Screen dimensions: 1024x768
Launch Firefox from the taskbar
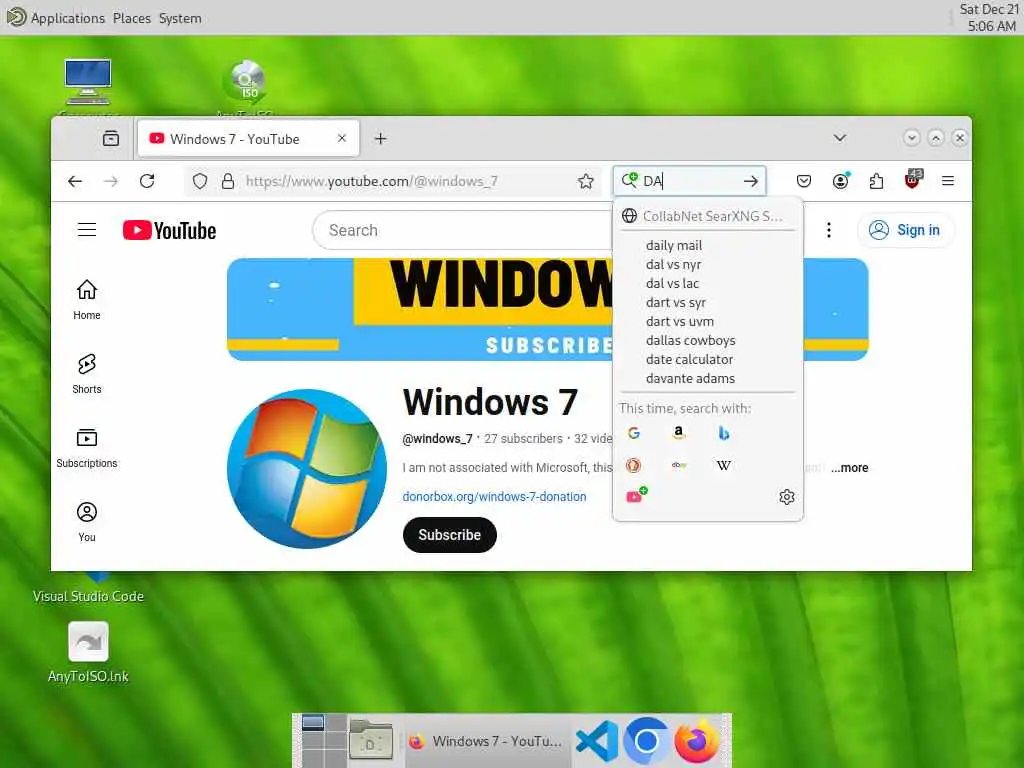(696, 741)
